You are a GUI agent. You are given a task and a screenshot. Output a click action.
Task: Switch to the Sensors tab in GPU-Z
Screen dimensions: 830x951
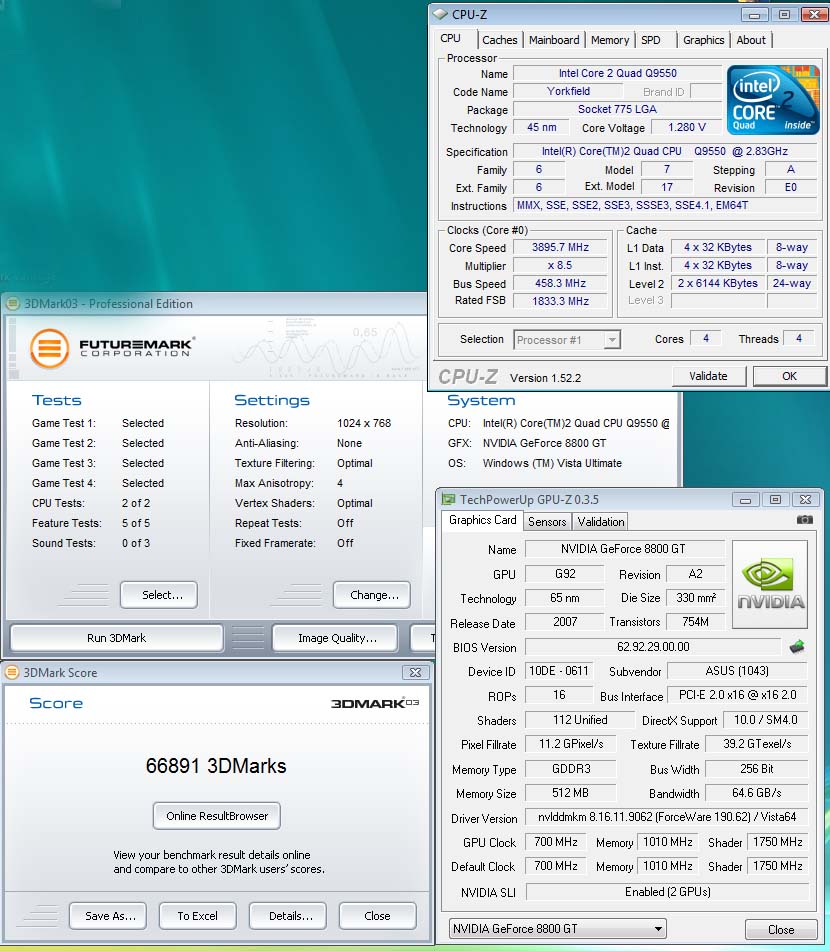click(x=547, y=522)
